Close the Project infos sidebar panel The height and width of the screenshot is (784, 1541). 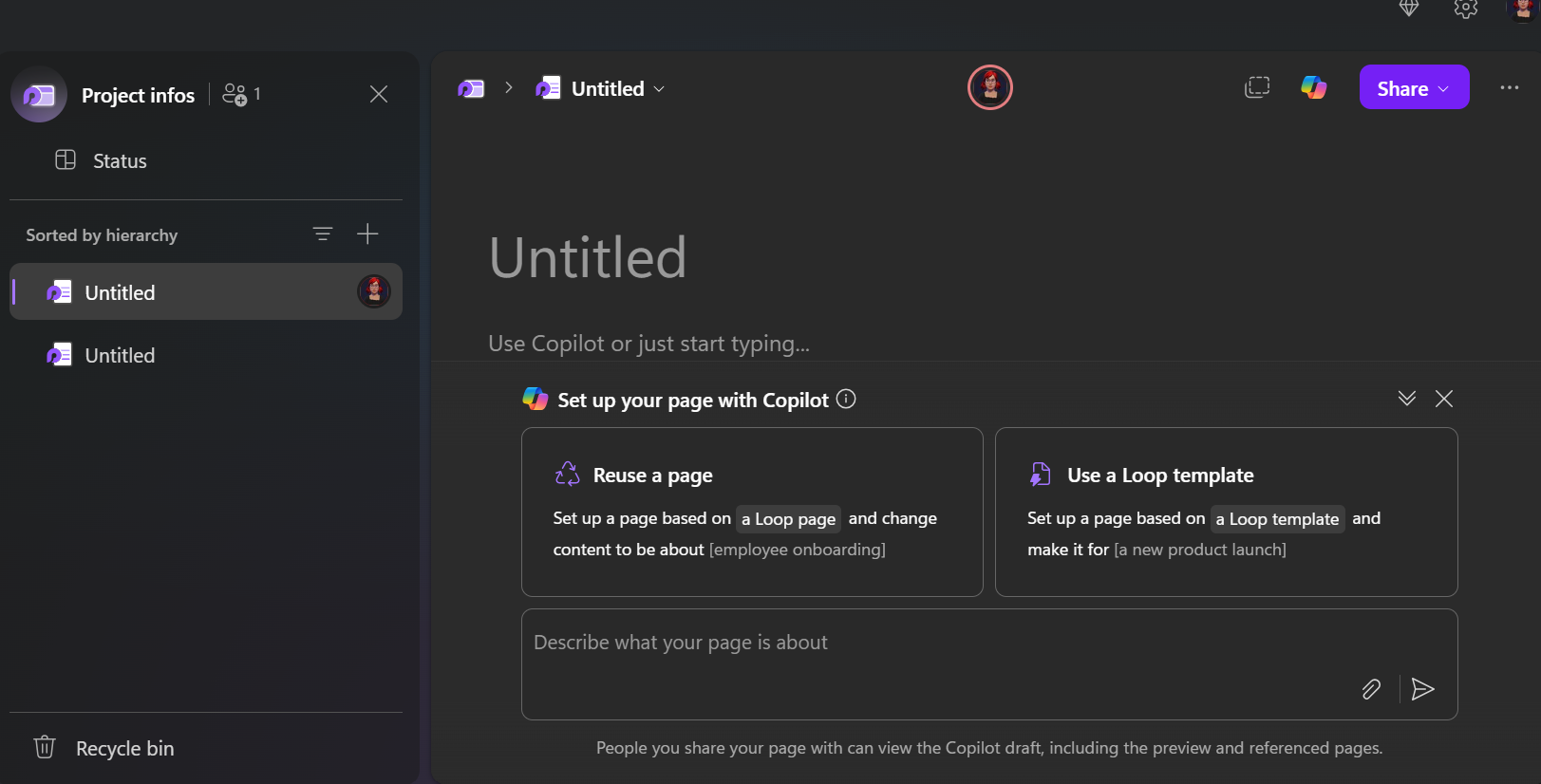coord(379,94)
